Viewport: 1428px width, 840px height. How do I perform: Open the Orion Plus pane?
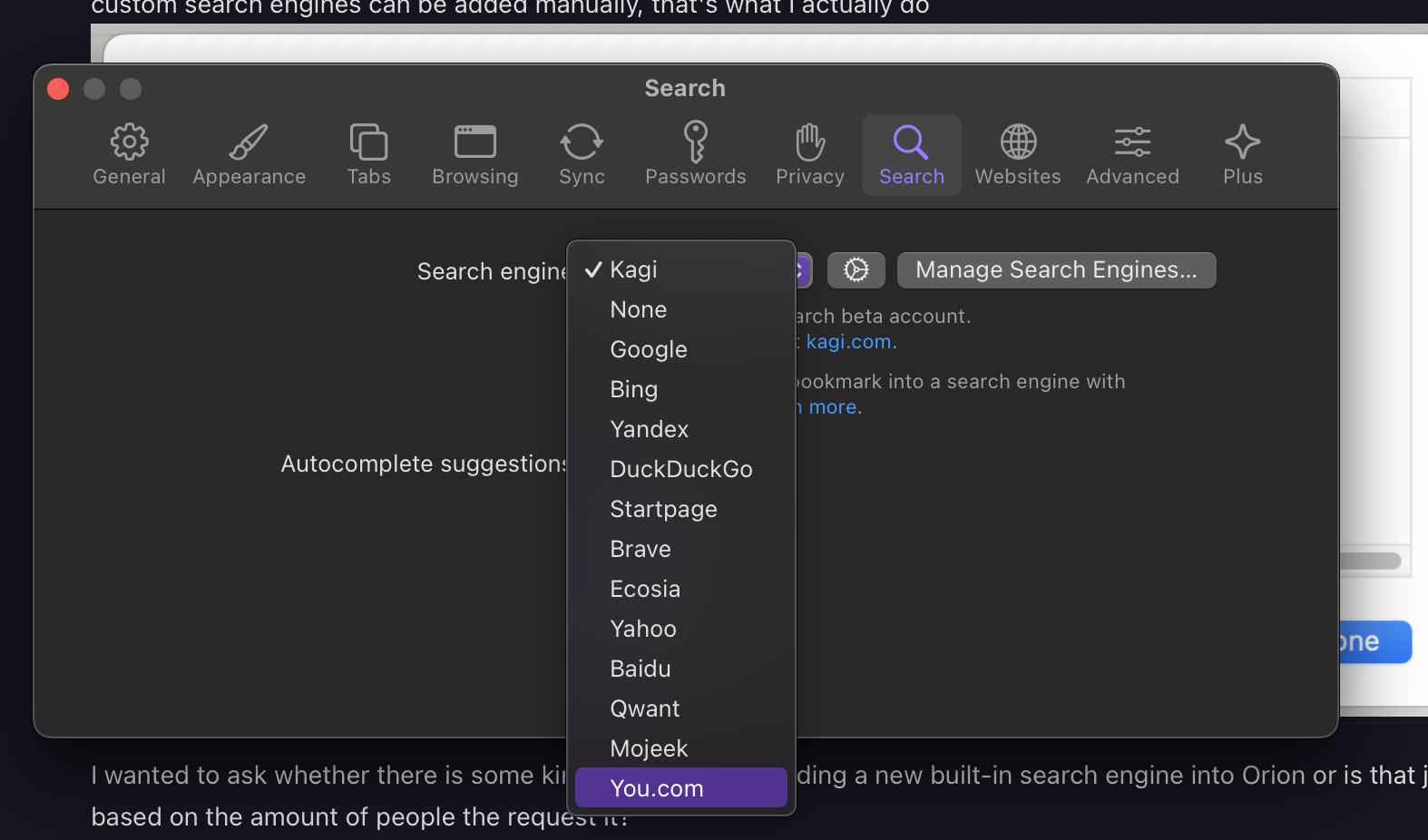click(x=1242, y=155)
